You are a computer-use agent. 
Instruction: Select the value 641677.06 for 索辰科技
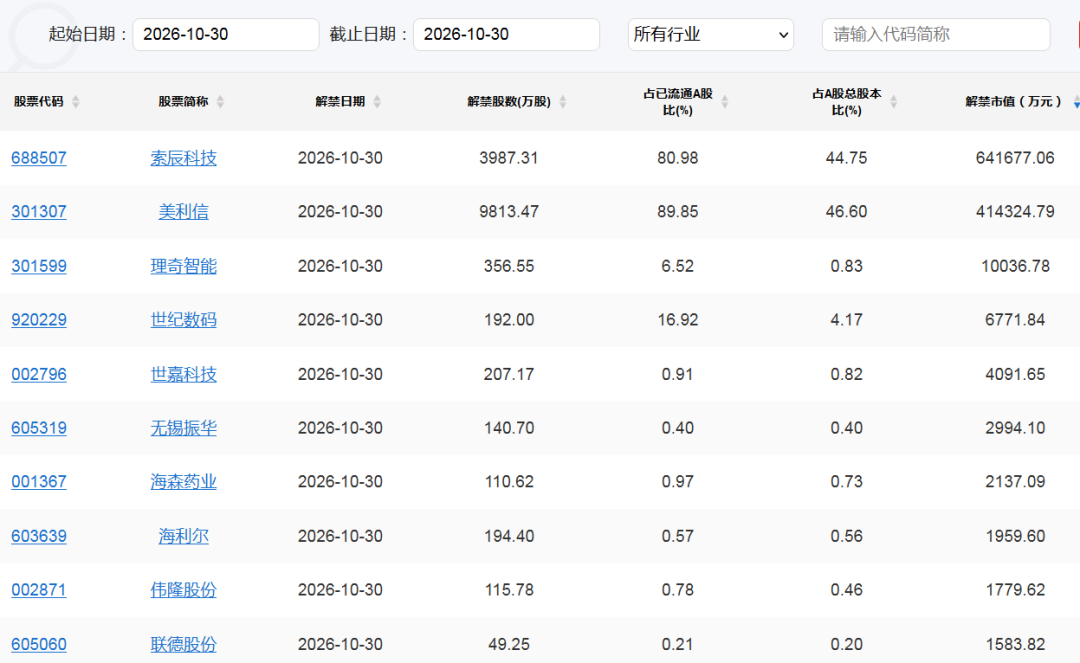point(1015,158)
